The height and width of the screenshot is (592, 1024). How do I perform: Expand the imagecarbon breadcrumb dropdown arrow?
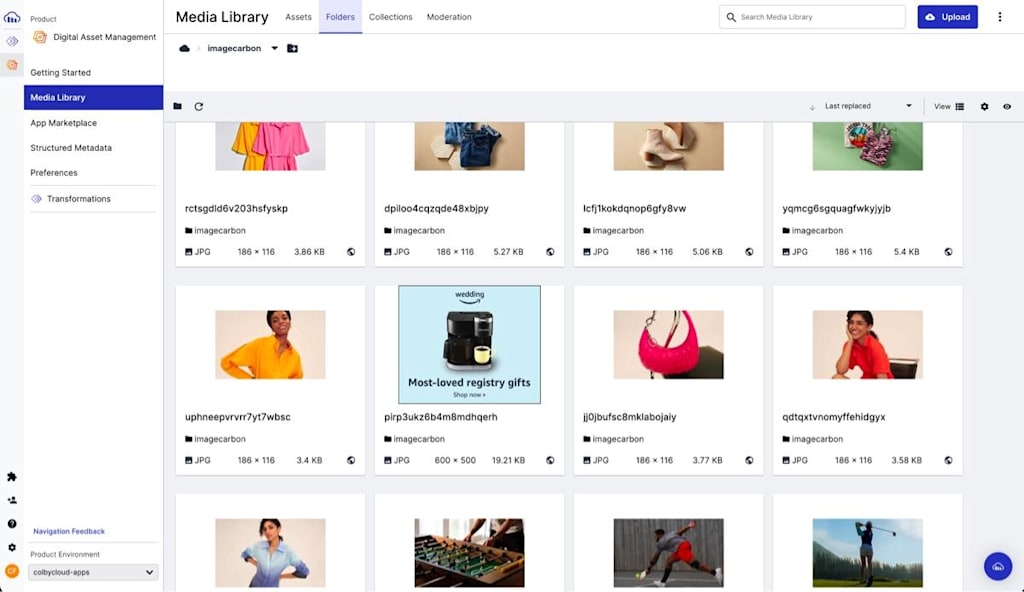click(x=274, y=48)
